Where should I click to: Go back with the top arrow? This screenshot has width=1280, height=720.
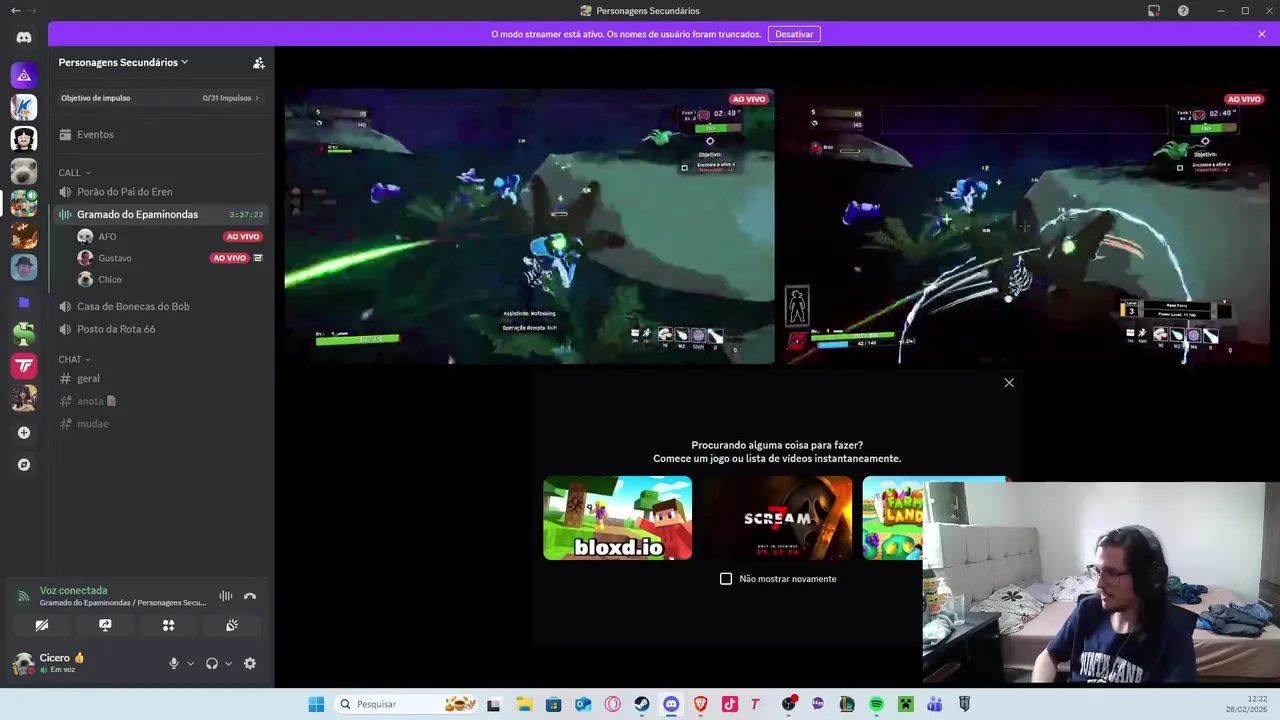pyautogui.click(x=15, y=10)
